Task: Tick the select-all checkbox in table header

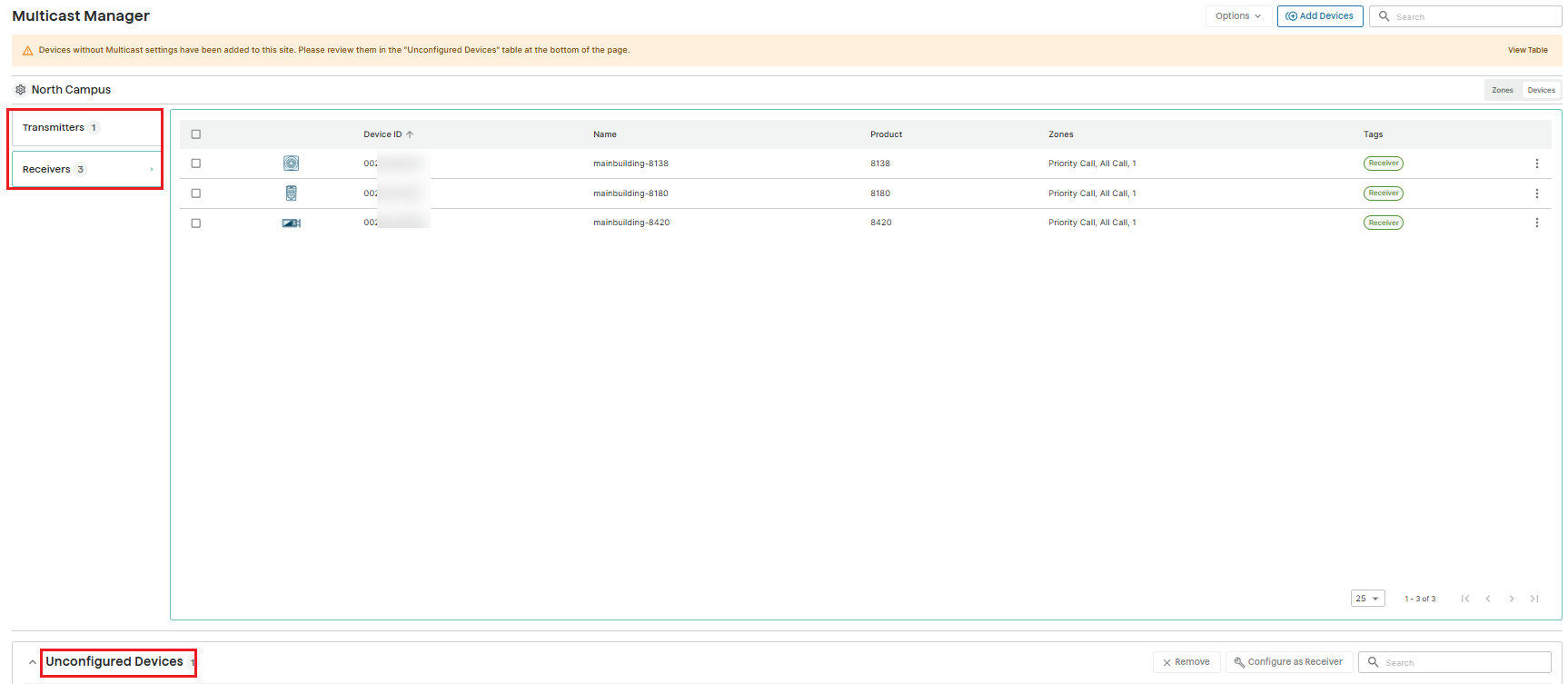Action: pyautogui.click(x=195, y=134)
